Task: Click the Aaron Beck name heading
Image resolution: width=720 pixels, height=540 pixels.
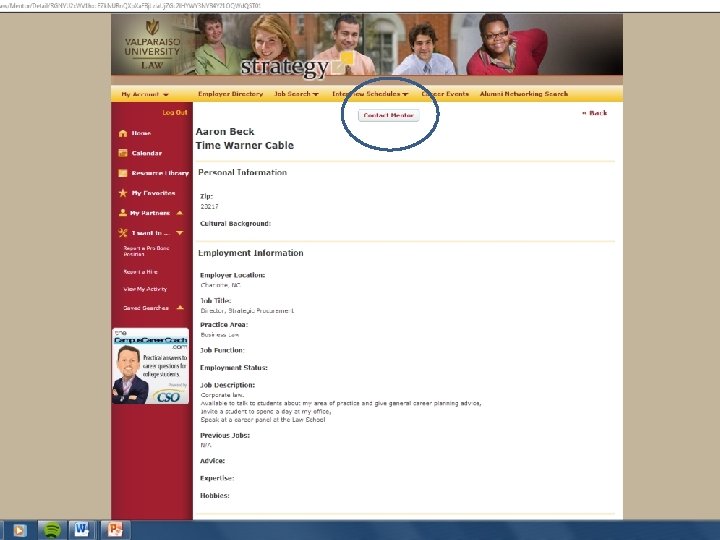Action: point(225,131)
